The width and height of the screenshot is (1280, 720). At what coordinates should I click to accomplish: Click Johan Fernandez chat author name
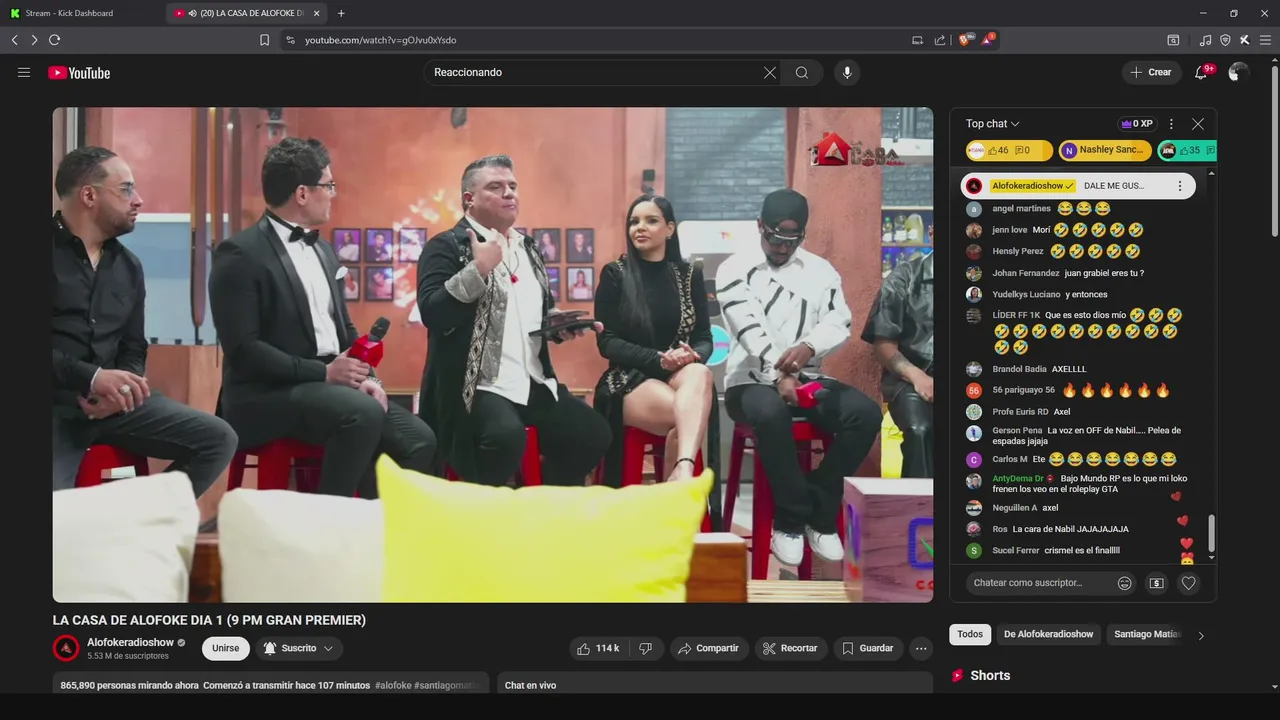(x=1026, y=273)
